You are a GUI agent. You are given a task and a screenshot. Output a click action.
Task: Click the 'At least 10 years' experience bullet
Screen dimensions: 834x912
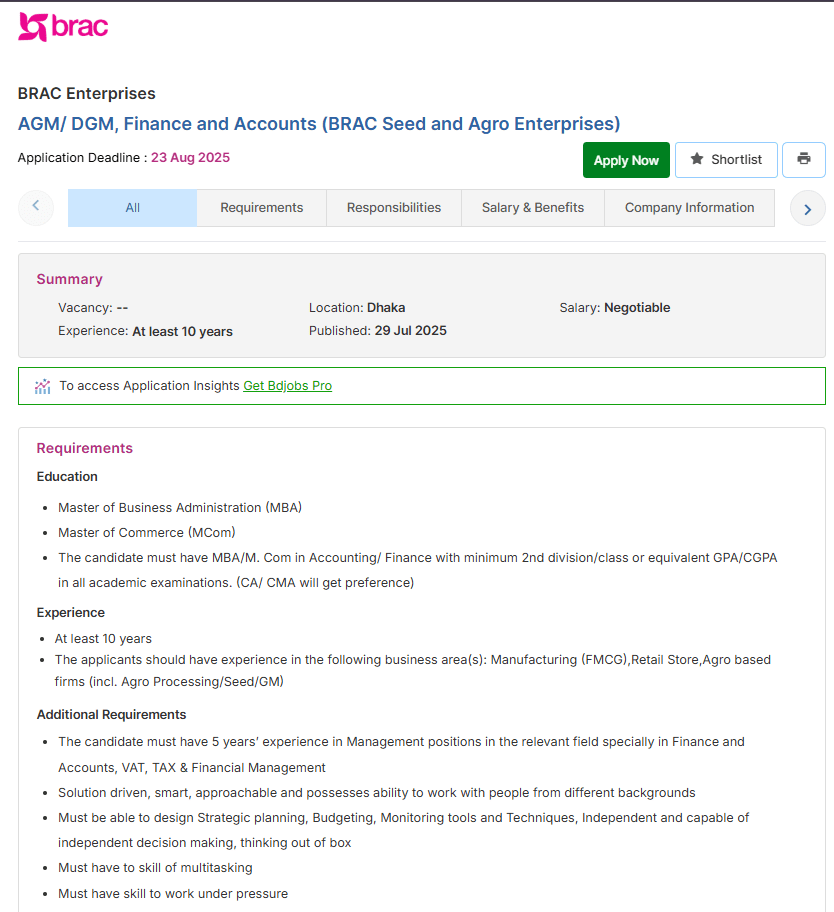tap(103, 639)
